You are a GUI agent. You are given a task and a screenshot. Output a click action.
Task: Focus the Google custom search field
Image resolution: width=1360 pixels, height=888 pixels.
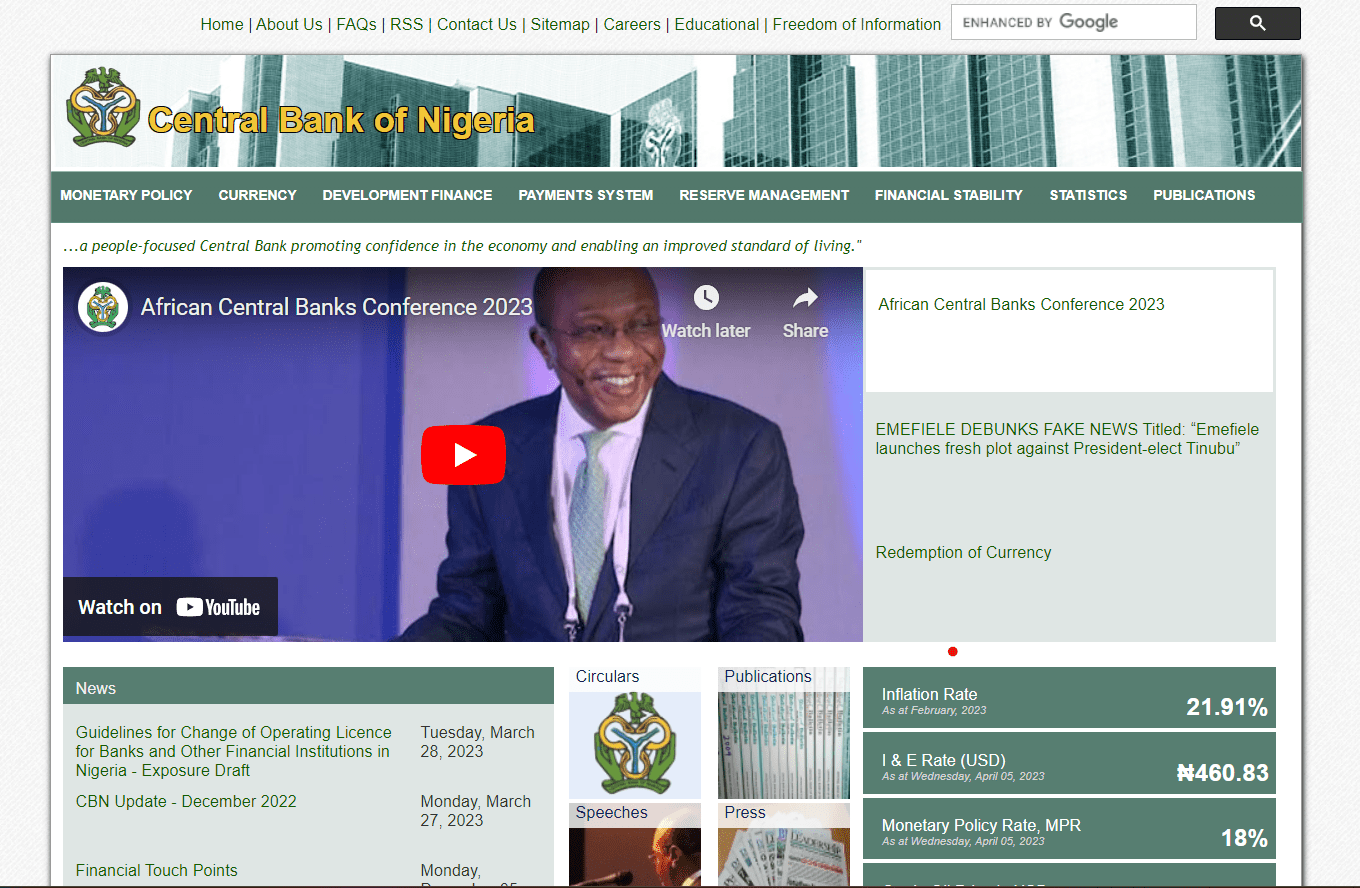(1073, 22)
